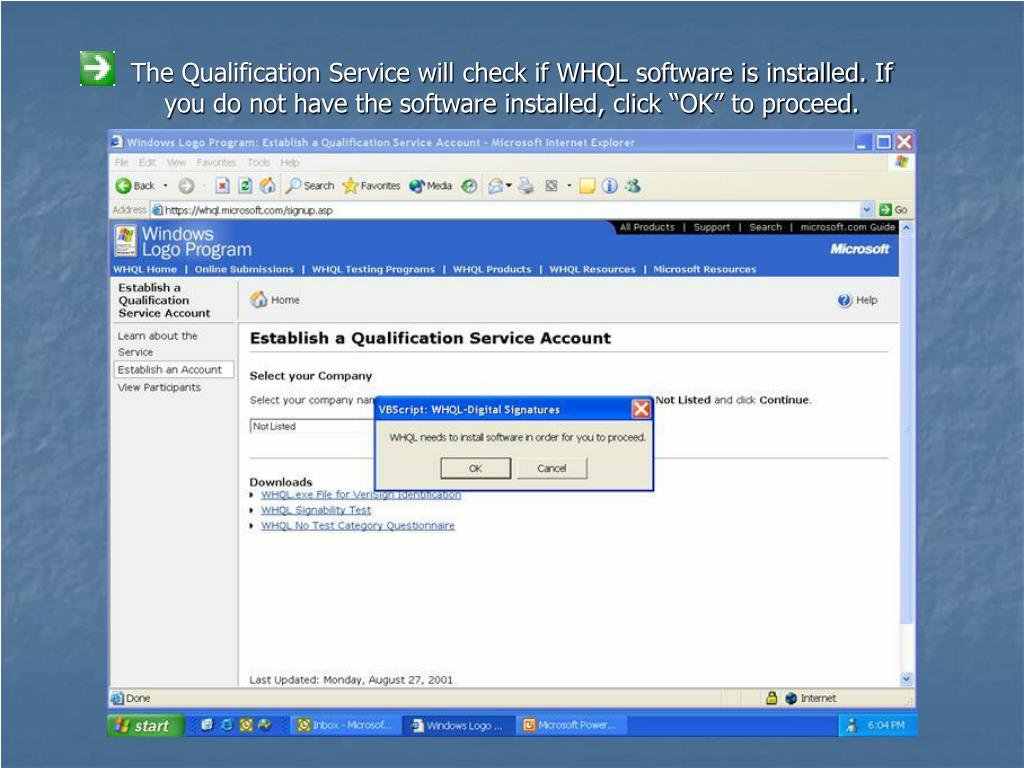This screenshot has width=1024, height=768.
Task: Select View Participants in sidebar
Action: click(x=159, y=387)
